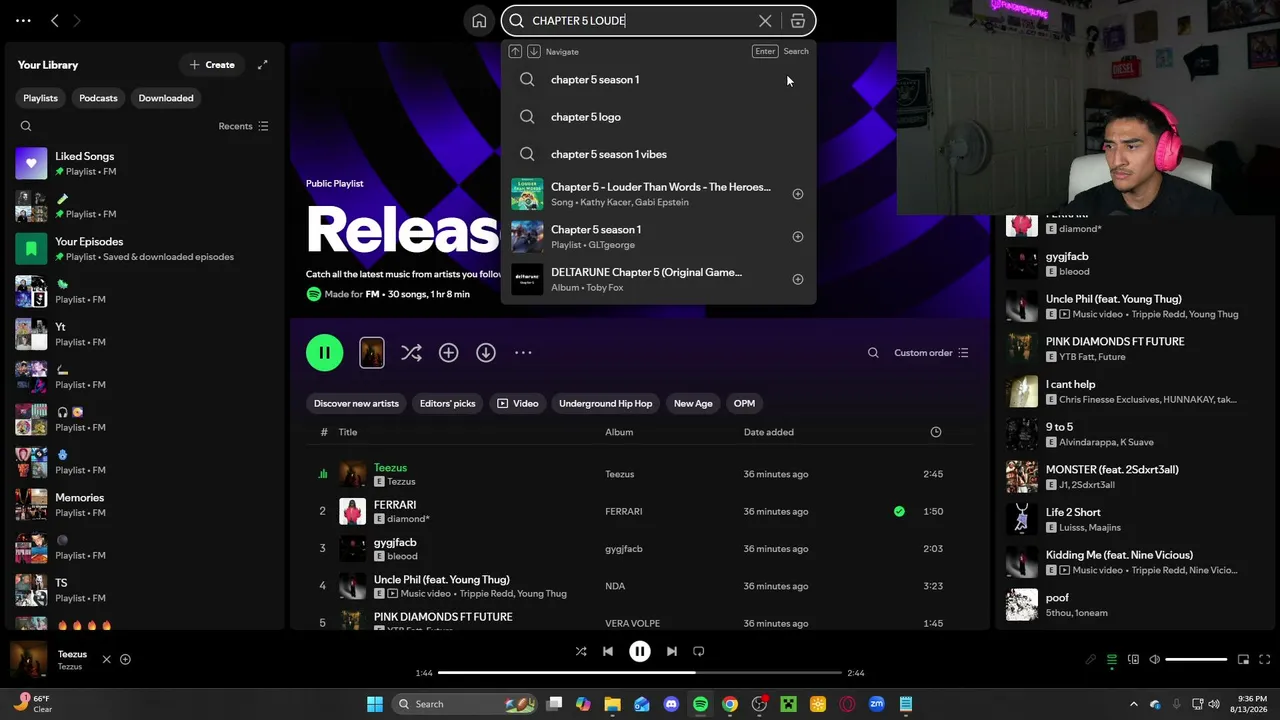
Task: Search within the playlist
Action: [x=873, y=352]
